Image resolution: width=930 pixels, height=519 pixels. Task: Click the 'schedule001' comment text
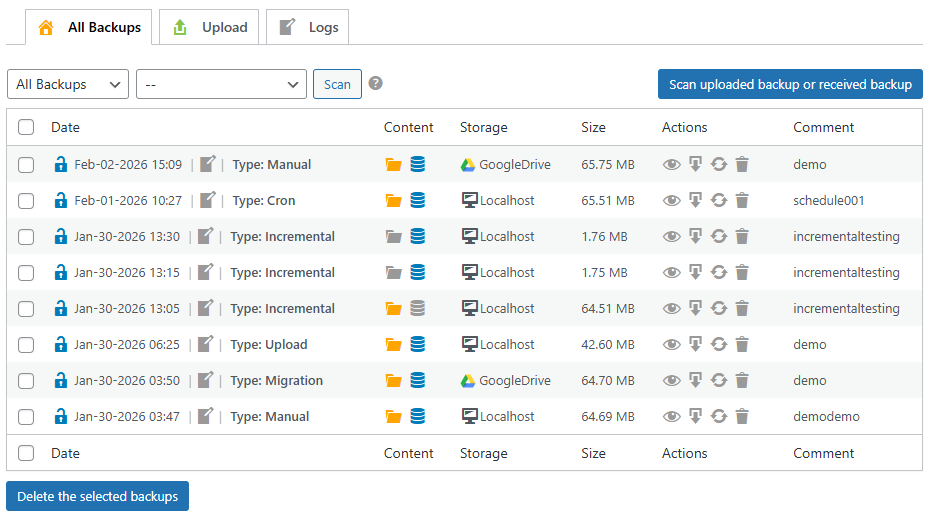[829, 200]
